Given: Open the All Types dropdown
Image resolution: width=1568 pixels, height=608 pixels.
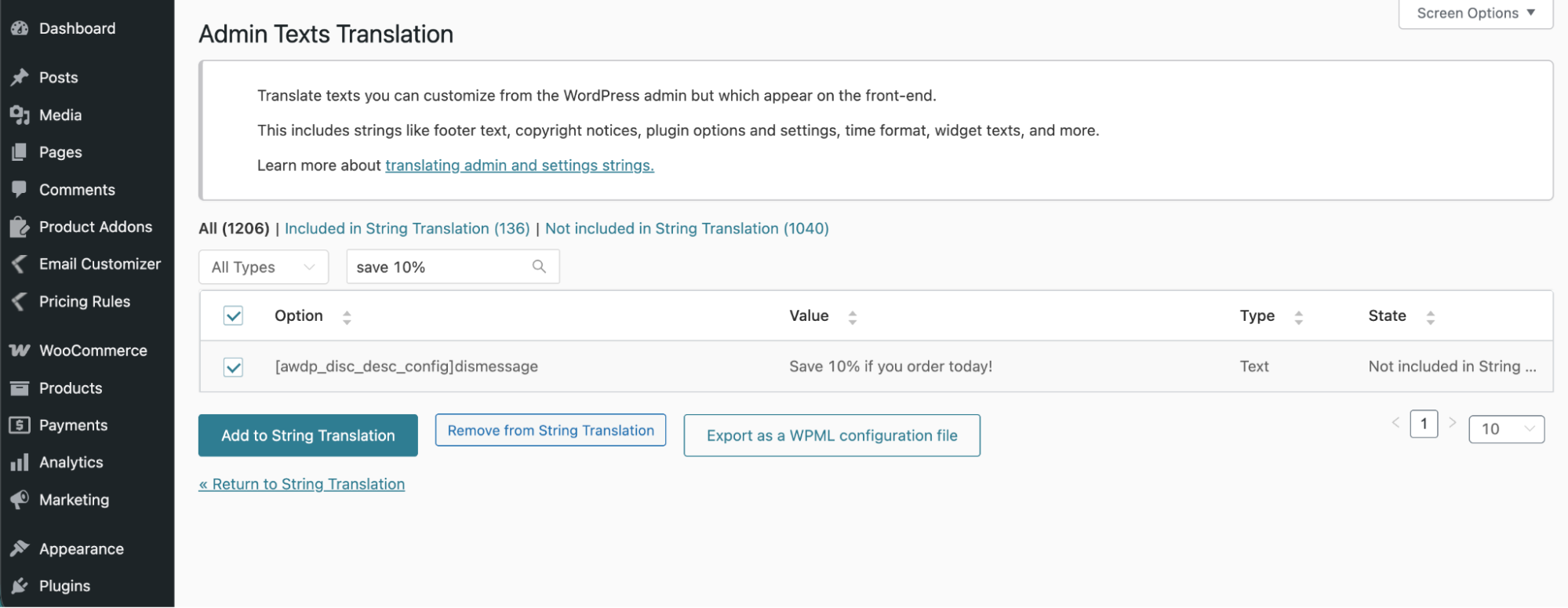Looking at the screenshot, I should coord(263,267).
